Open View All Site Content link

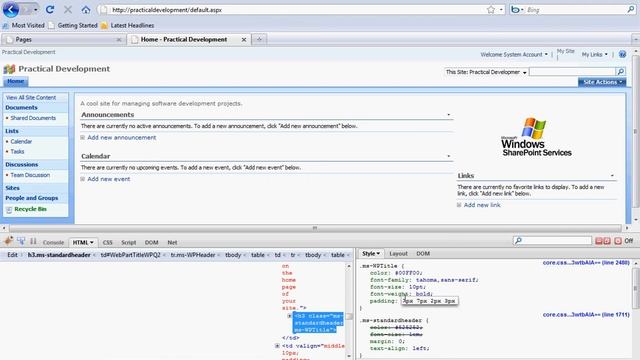coord(31,98)
